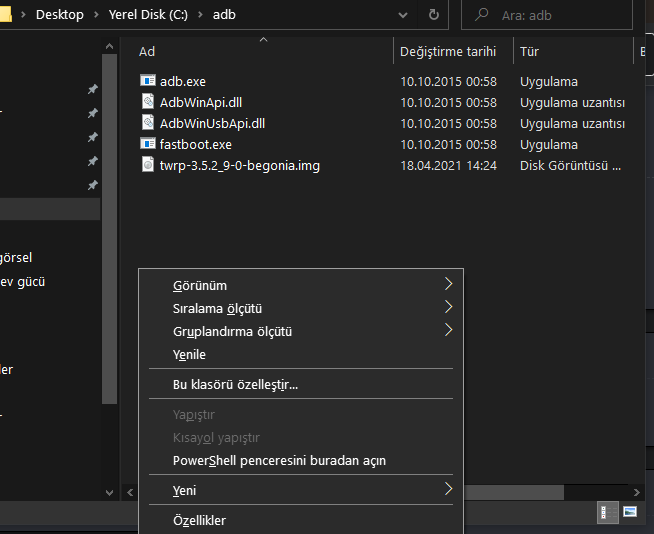Switch to large icons view in status bar
This screenshot has height=534, width=654.
click(630, 512)
